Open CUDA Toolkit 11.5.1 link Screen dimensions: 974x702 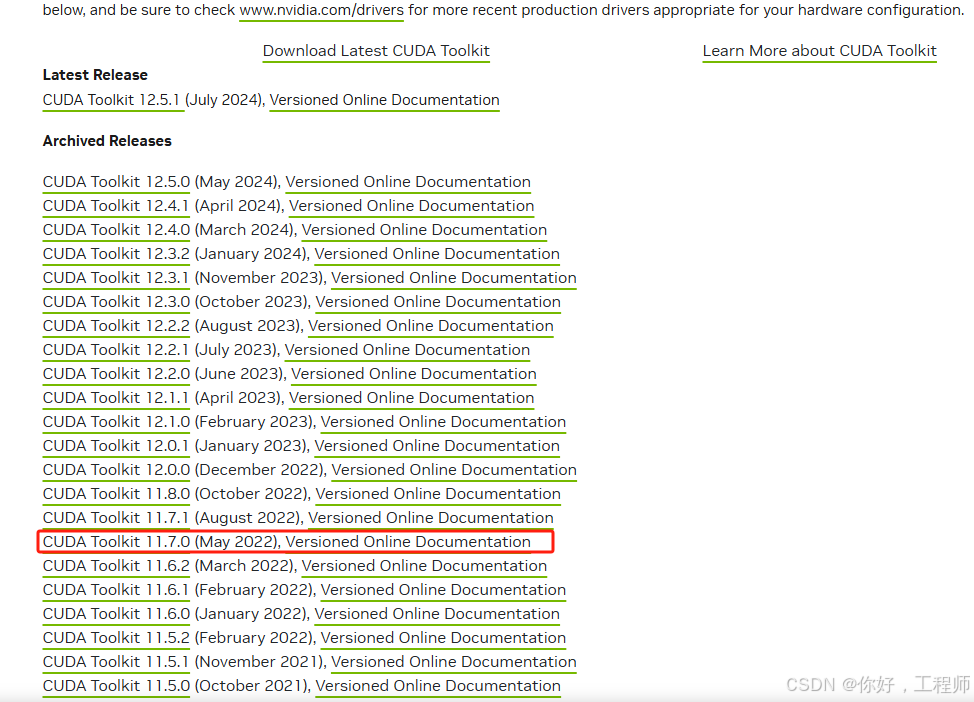[116, 662]
